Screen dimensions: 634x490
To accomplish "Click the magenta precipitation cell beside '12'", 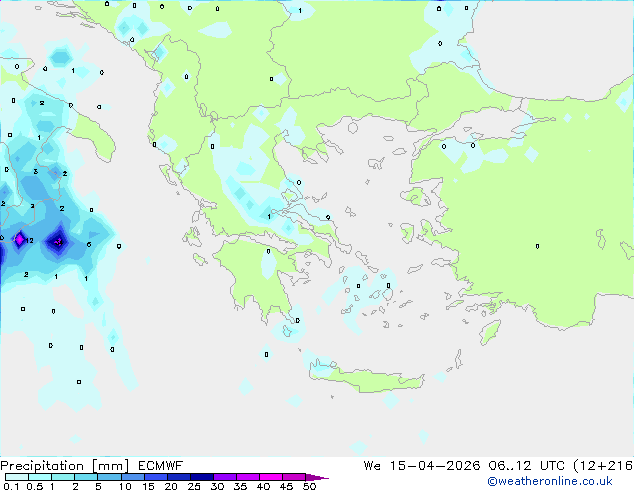I will click(19, 239).
